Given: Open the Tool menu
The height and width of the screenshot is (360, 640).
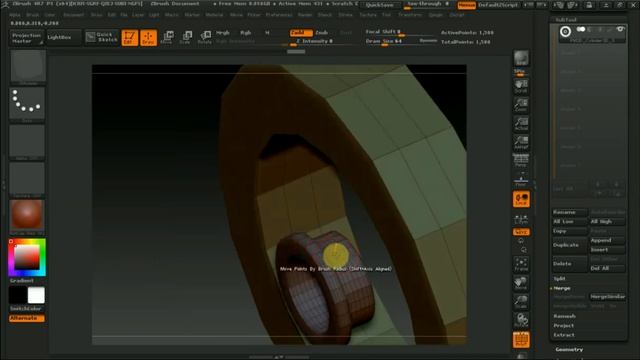Looking at the screenshot, I should [x=386, y=15].
